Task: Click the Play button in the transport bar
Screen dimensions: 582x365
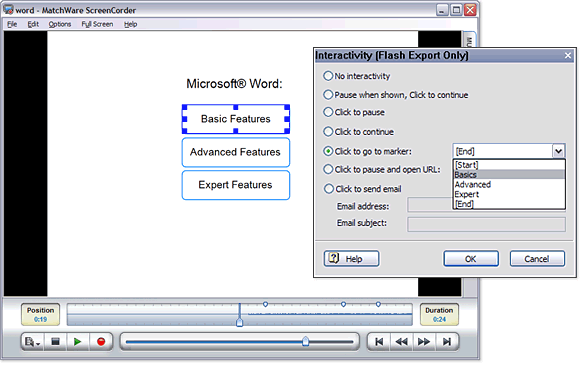Action: tap(78, 342)
